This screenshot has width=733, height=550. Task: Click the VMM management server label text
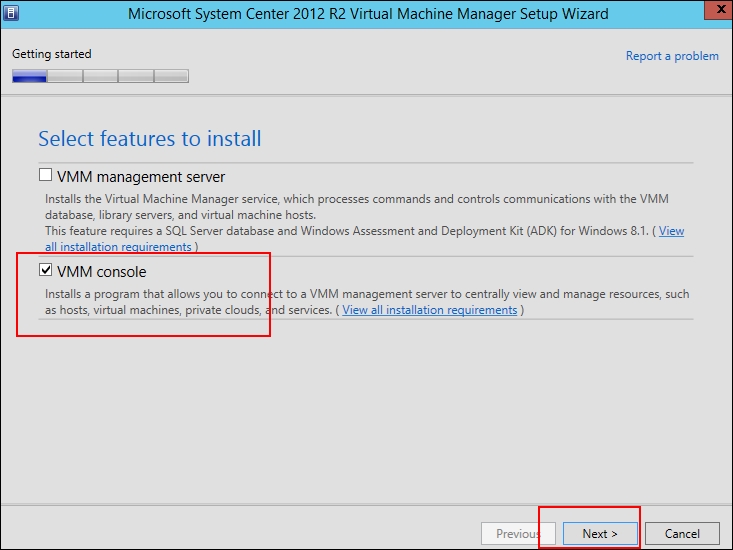pyautogui.click(x=141, y=177)
